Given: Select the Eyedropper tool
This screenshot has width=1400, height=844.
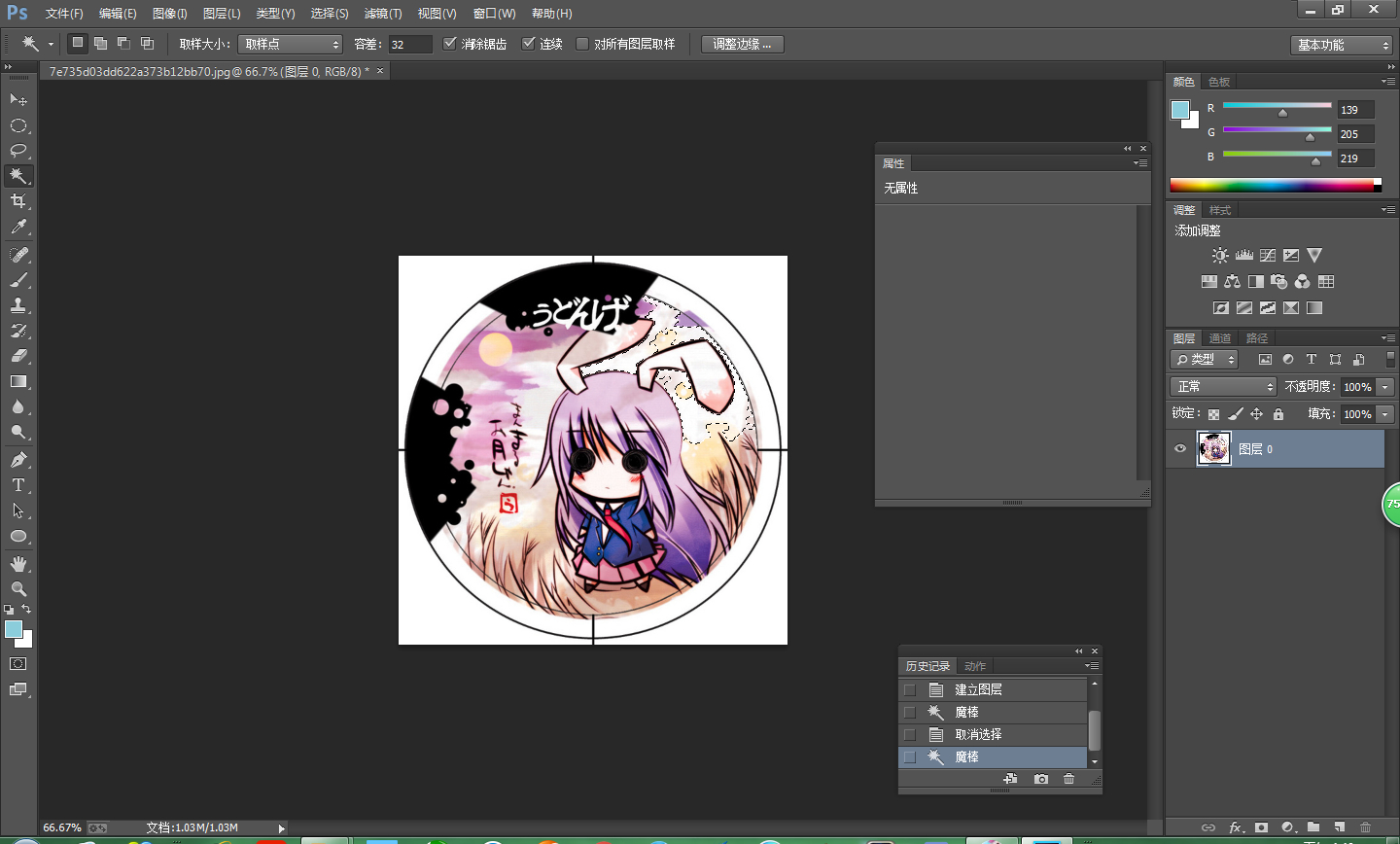Looking at the screenshot, I should coord(18,227).
